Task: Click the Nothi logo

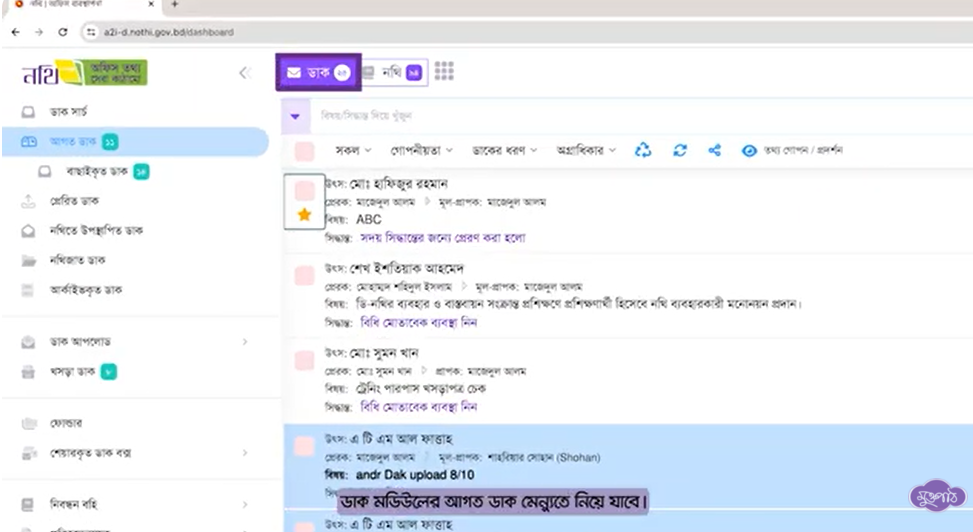Action: pyautogui.click(x=85, y=73)
